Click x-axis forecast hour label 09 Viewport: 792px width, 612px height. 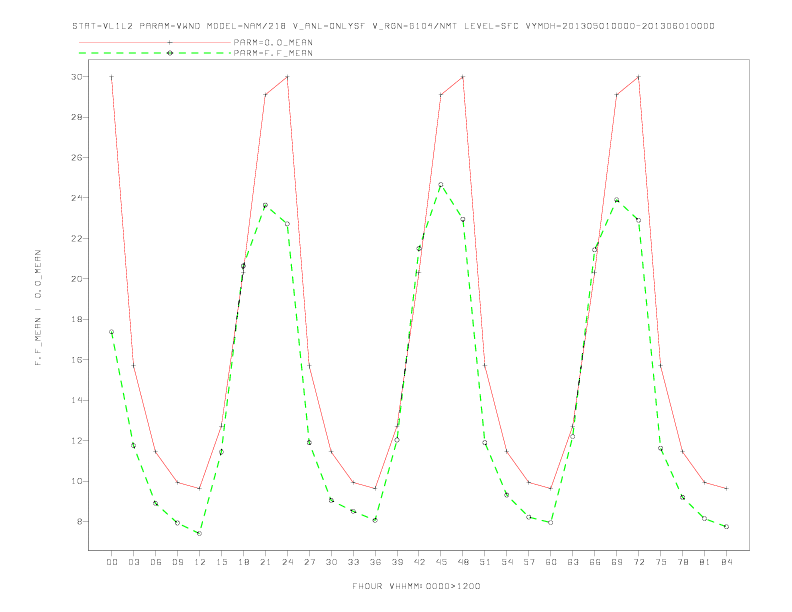click(x=177, y=562)
